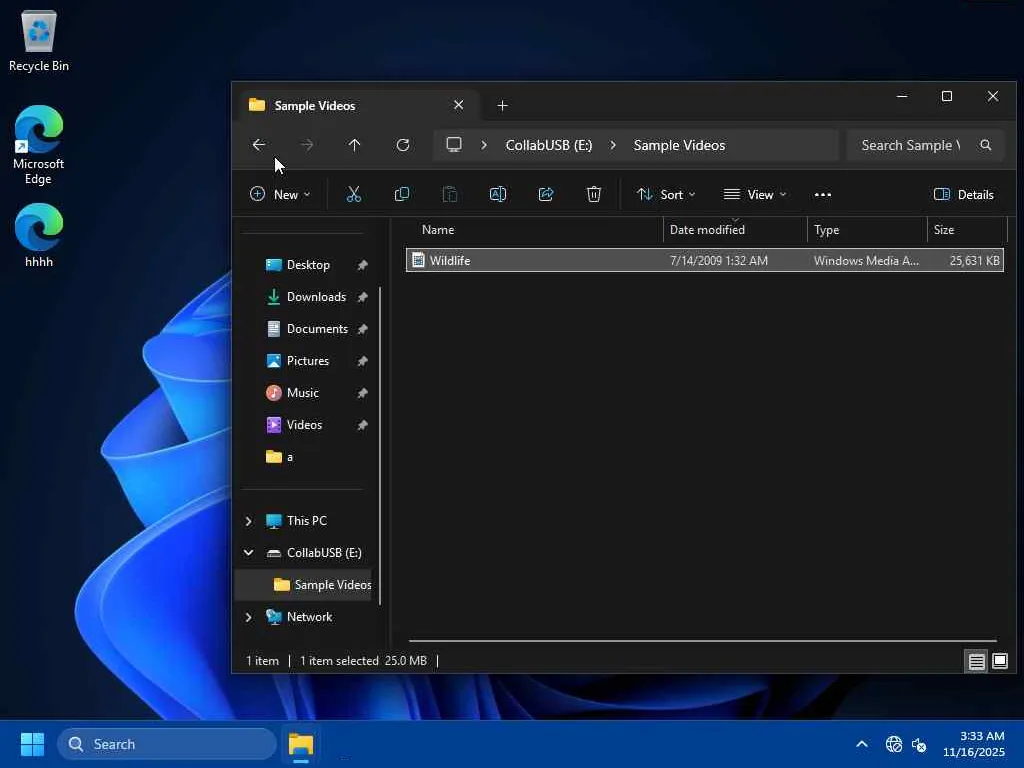Click the Copy icon in toolbar

coord(402,194)
